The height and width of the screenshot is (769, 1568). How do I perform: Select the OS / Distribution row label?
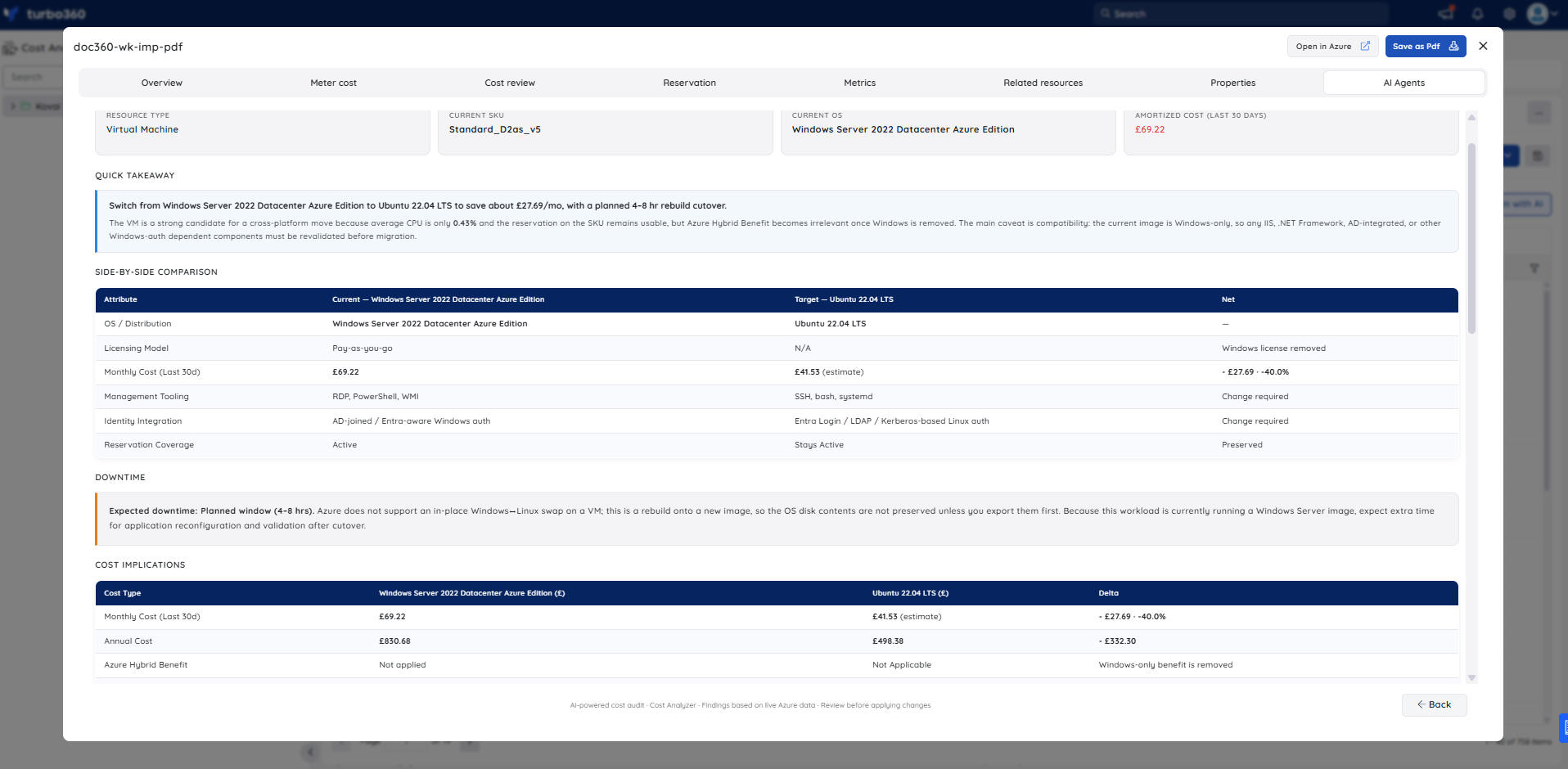click(137, 324)
